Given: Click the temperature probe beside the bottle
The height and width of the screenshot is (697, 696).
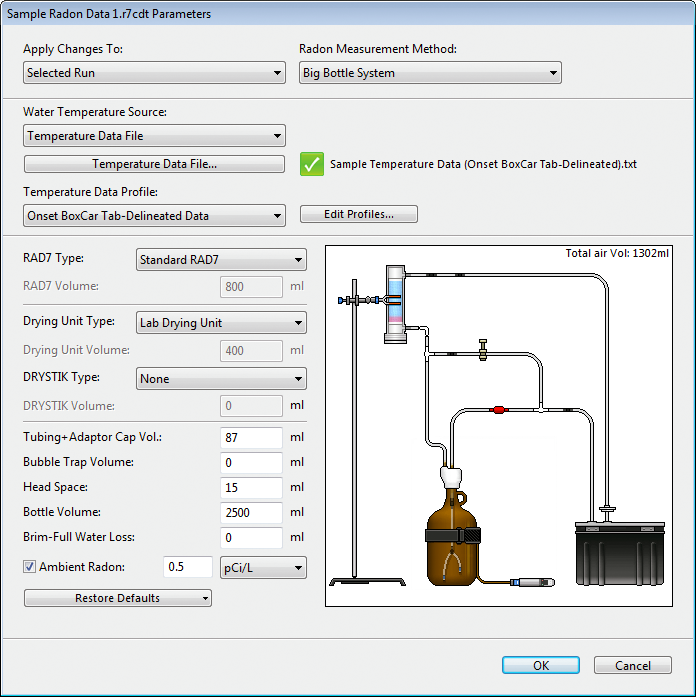Looking at the screenshot, I should pos(532,582).
